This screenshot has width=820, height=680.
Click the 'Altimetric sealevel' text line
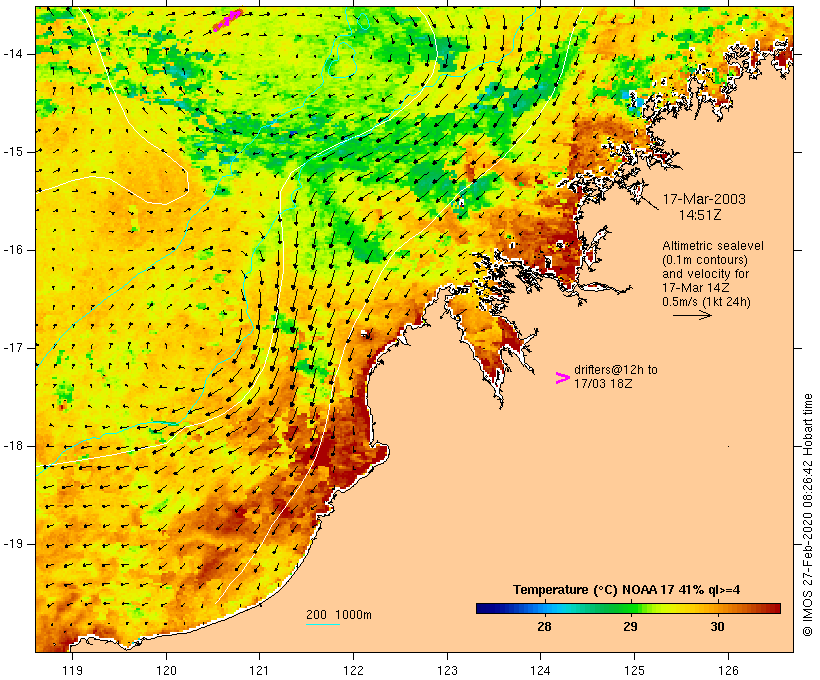(713, 246)
